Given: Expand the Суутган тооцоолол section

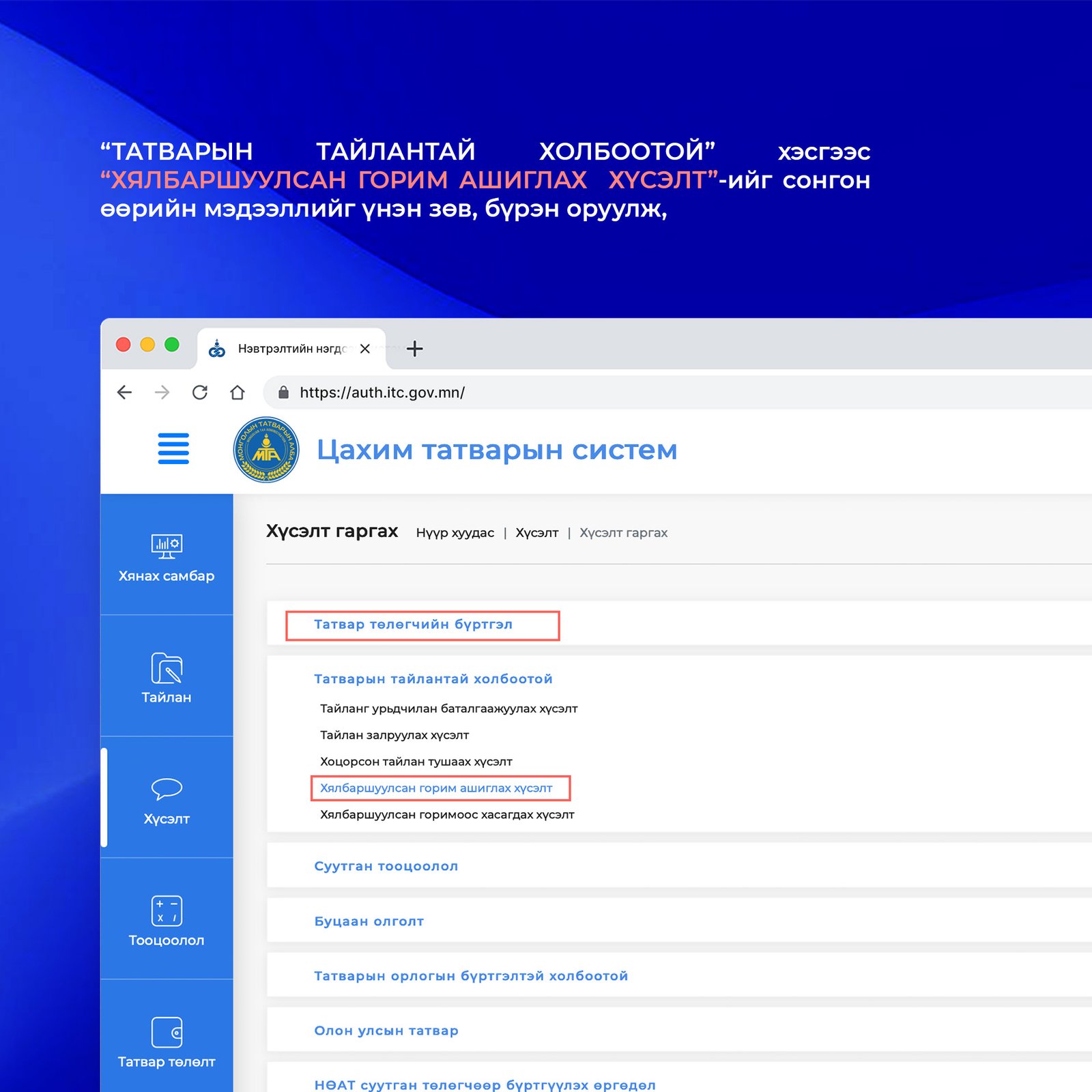Looking at the screenshot, I should pos(386,865).
